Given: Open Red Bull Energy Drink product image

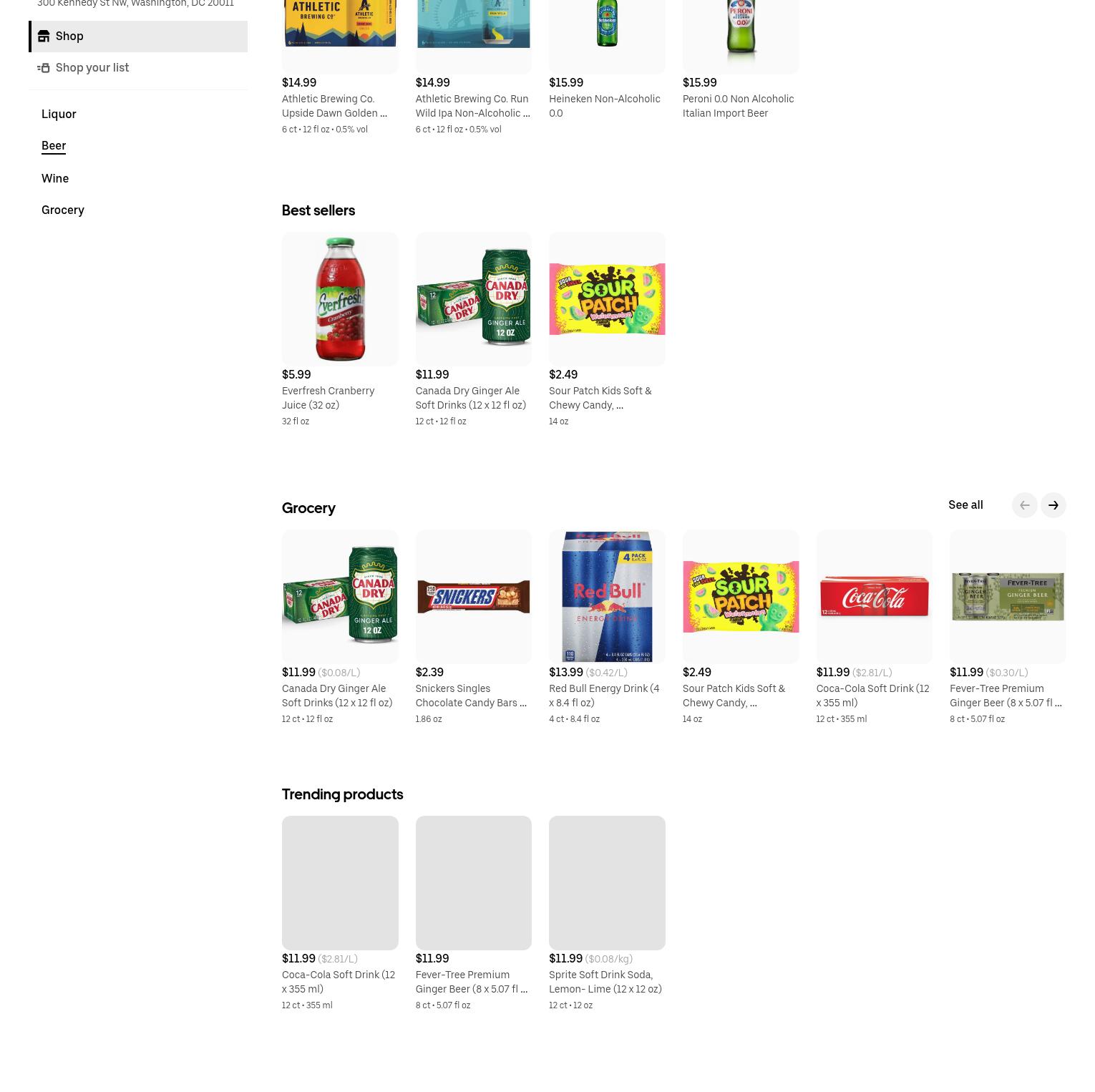Looking at the screenshot, I should 607,597.
